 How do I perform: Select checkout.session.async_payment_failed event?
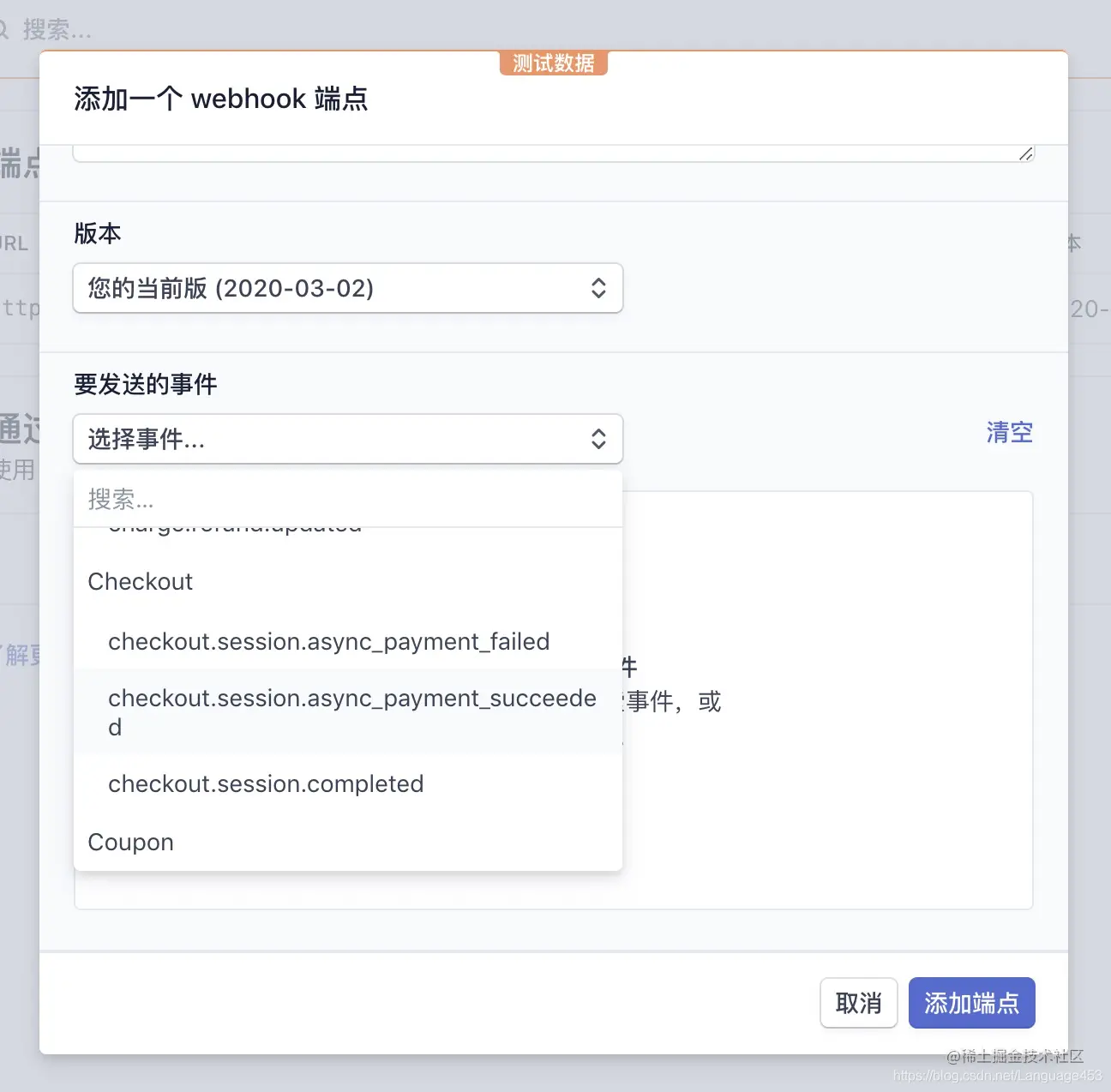click(x=328, y=641)
